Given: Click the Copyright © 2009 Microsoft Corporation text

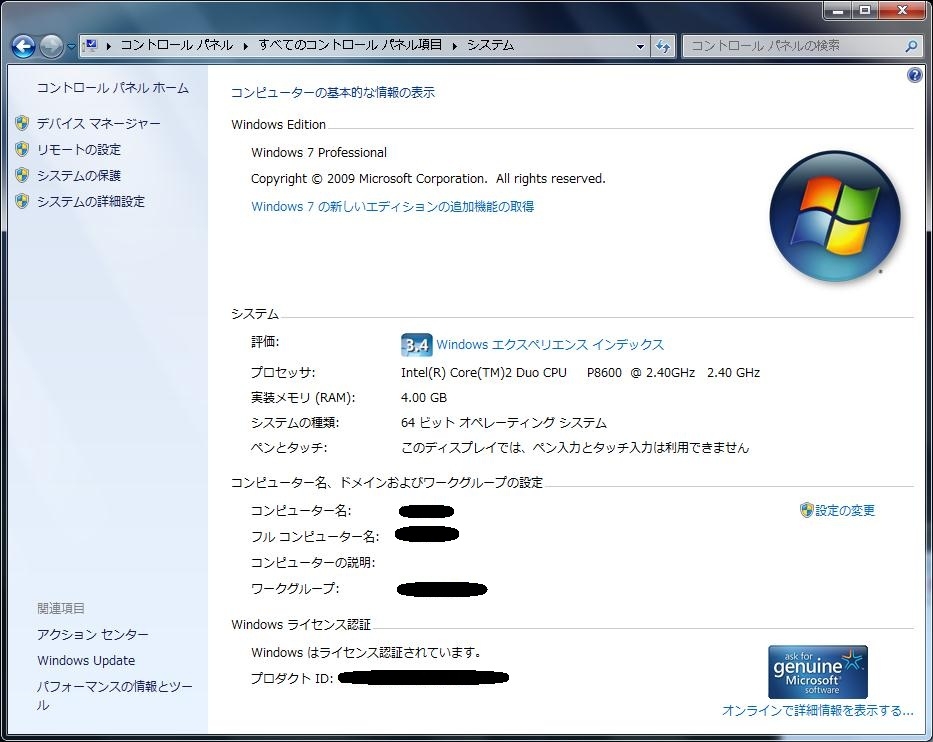Looking at the screenshot, I should [x=428, y=179].
